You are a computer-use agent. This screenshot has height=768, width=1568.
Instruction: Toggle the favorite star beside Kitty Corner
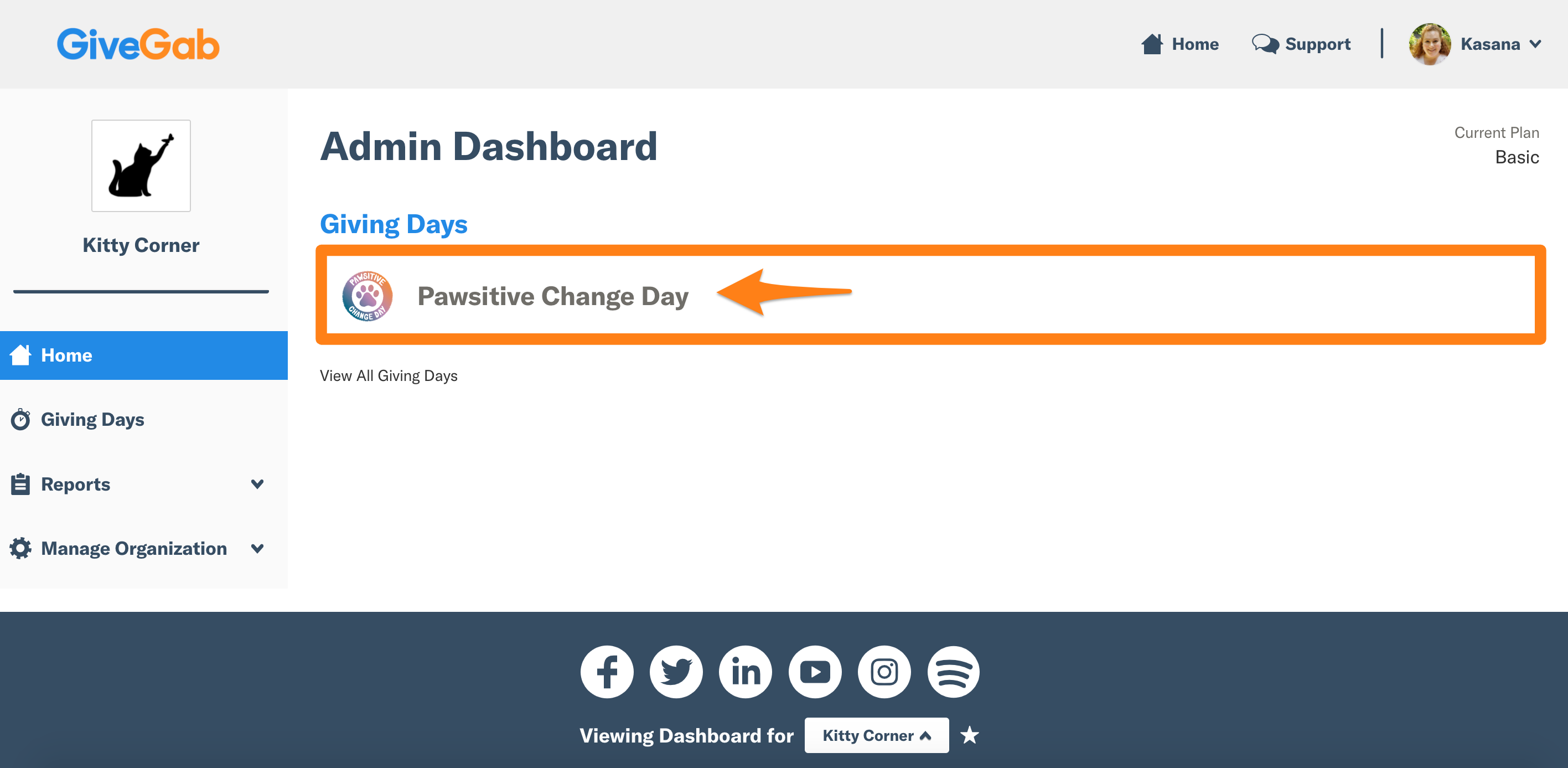(970, 735)
